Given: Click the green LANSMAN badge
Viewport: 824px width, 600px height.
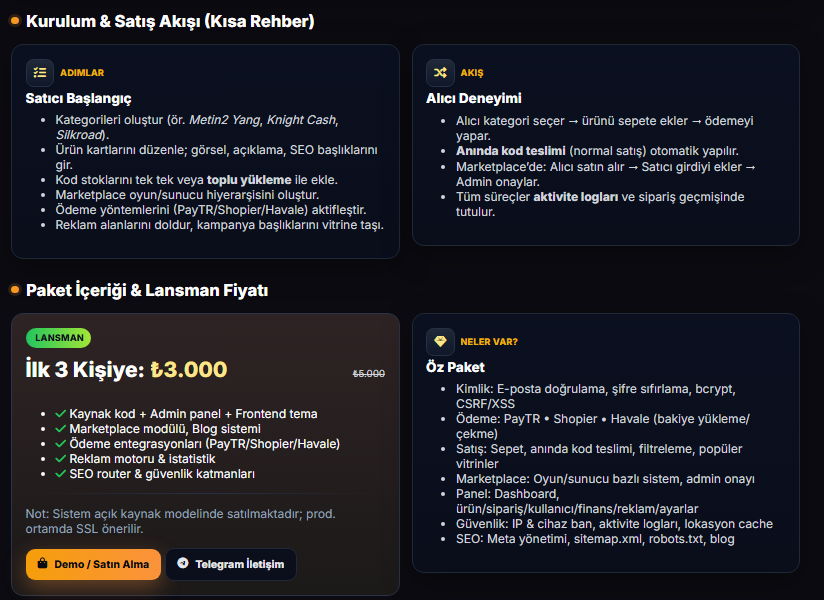Looking at the screenshot, I should point(58,338).
